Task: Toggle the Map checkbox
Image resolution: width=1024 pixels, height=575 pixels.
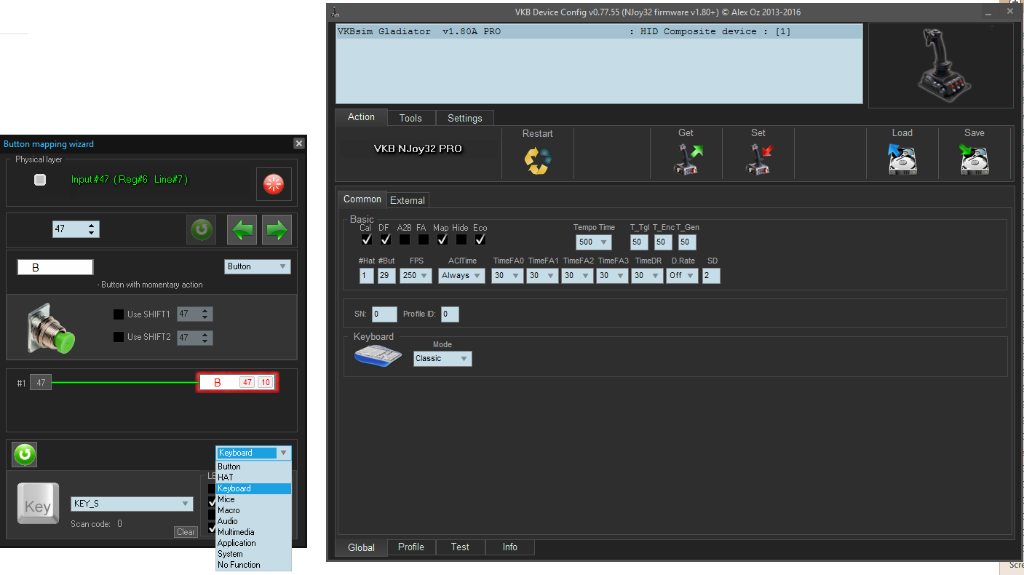Action: (x=442, y=240)
